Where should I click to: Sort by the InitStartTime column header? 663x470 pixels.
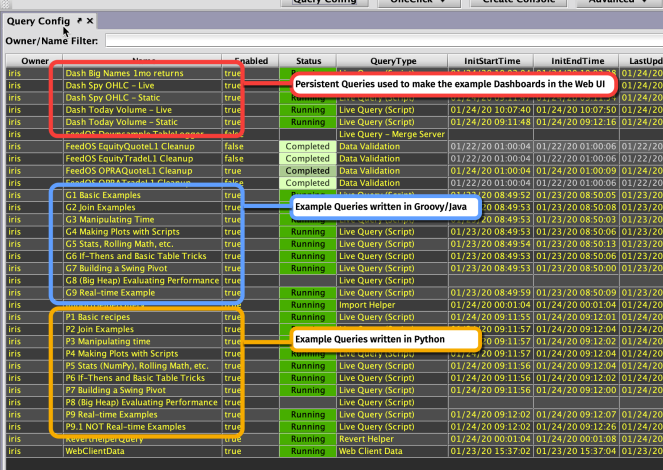click(x=492, y=61)
